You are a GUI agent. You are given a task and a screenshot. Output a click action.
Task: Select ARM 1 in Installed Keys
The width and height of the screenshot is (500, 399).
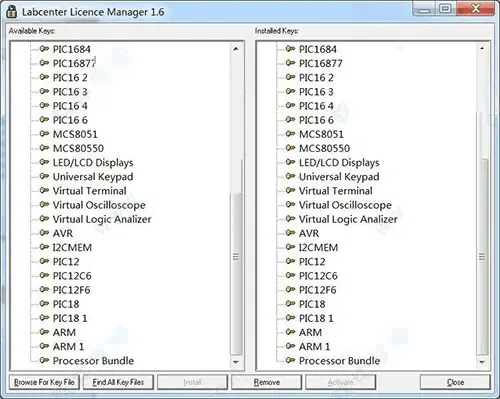coord(314,347)
